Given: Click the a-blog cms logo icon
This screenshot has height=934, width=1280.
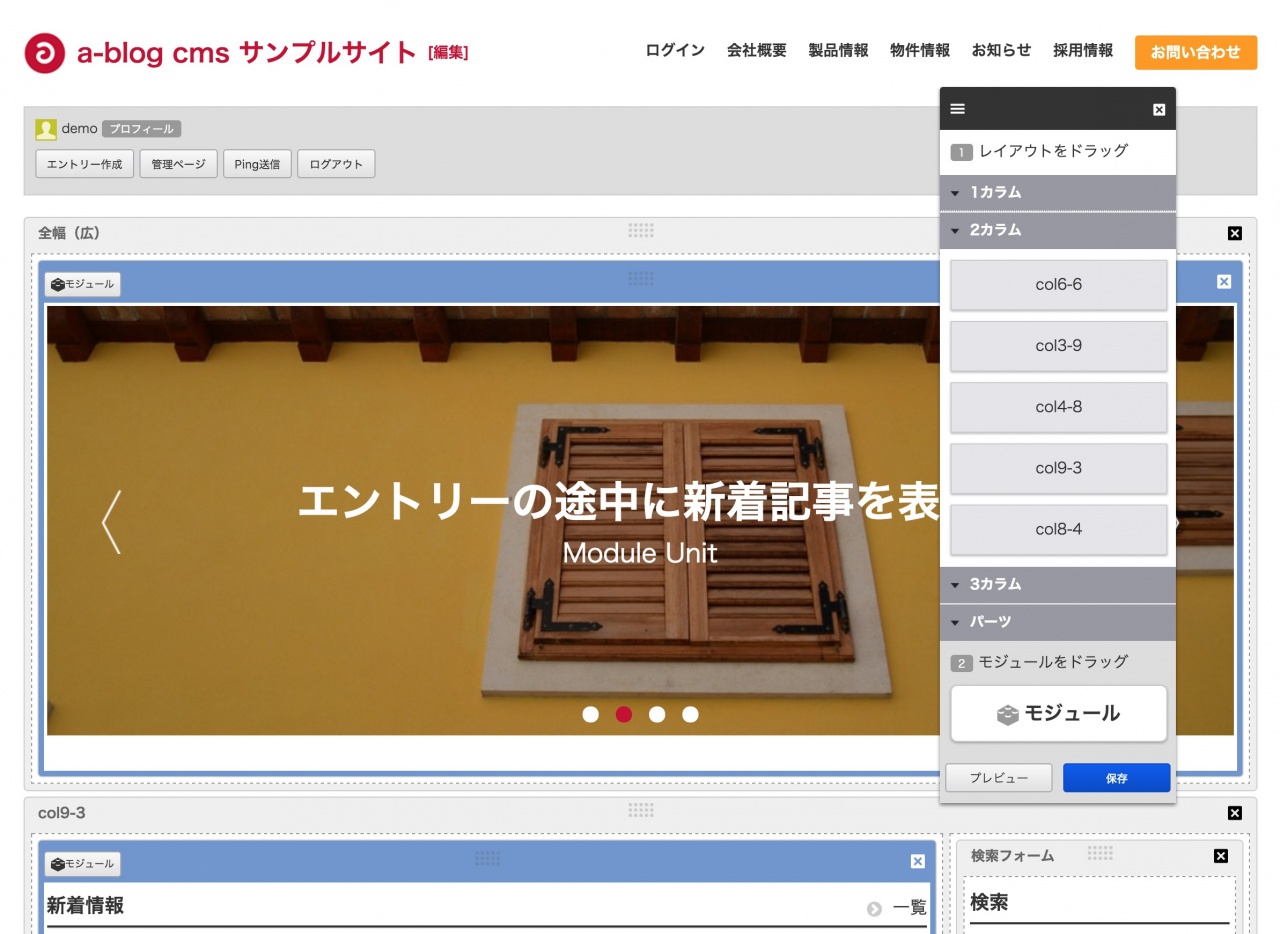Looking at the screenshot, I should pos(44,53).
